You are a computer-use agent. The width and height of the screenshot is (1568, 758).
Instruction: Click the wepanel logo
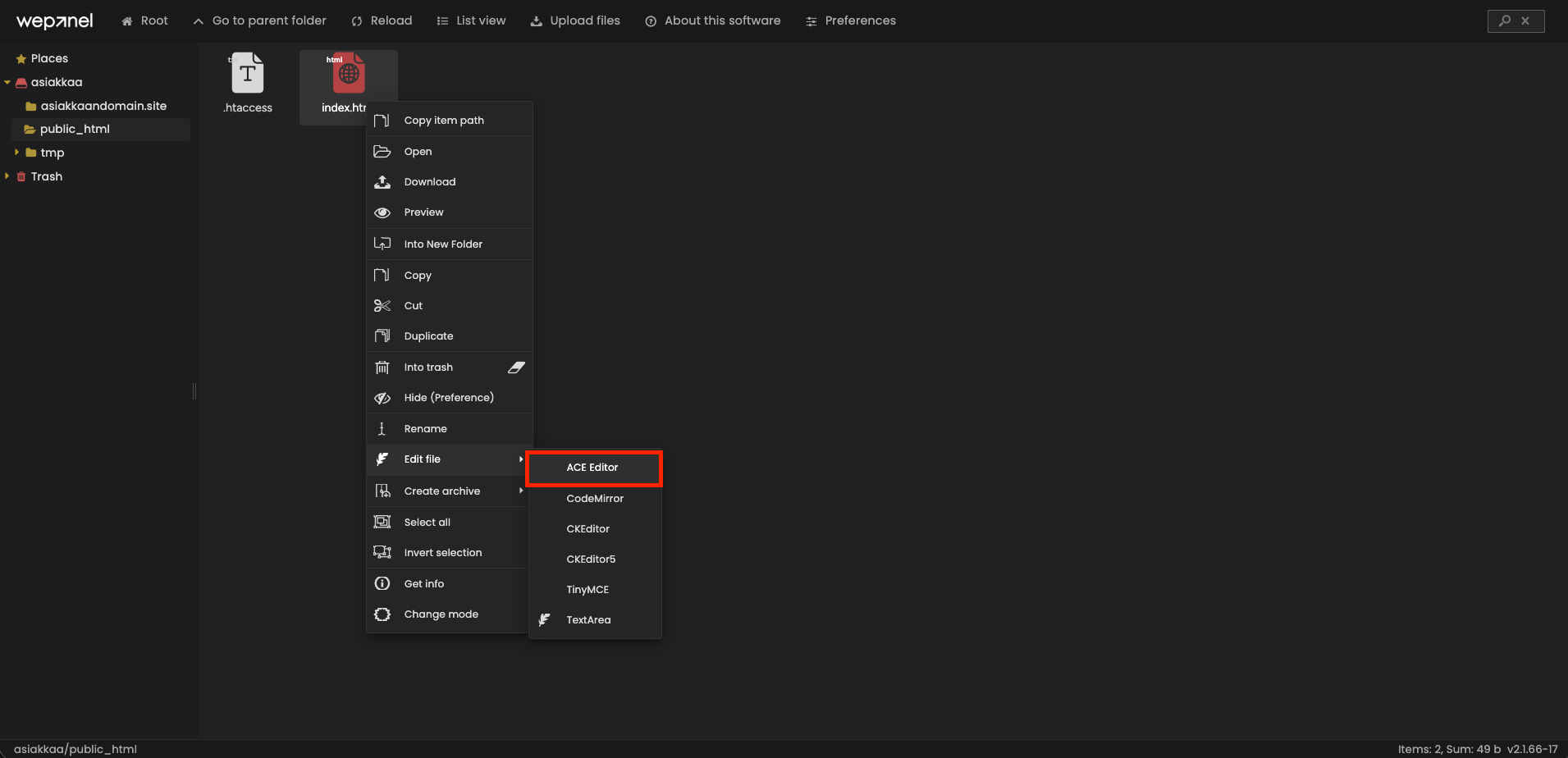click(55, 21)
